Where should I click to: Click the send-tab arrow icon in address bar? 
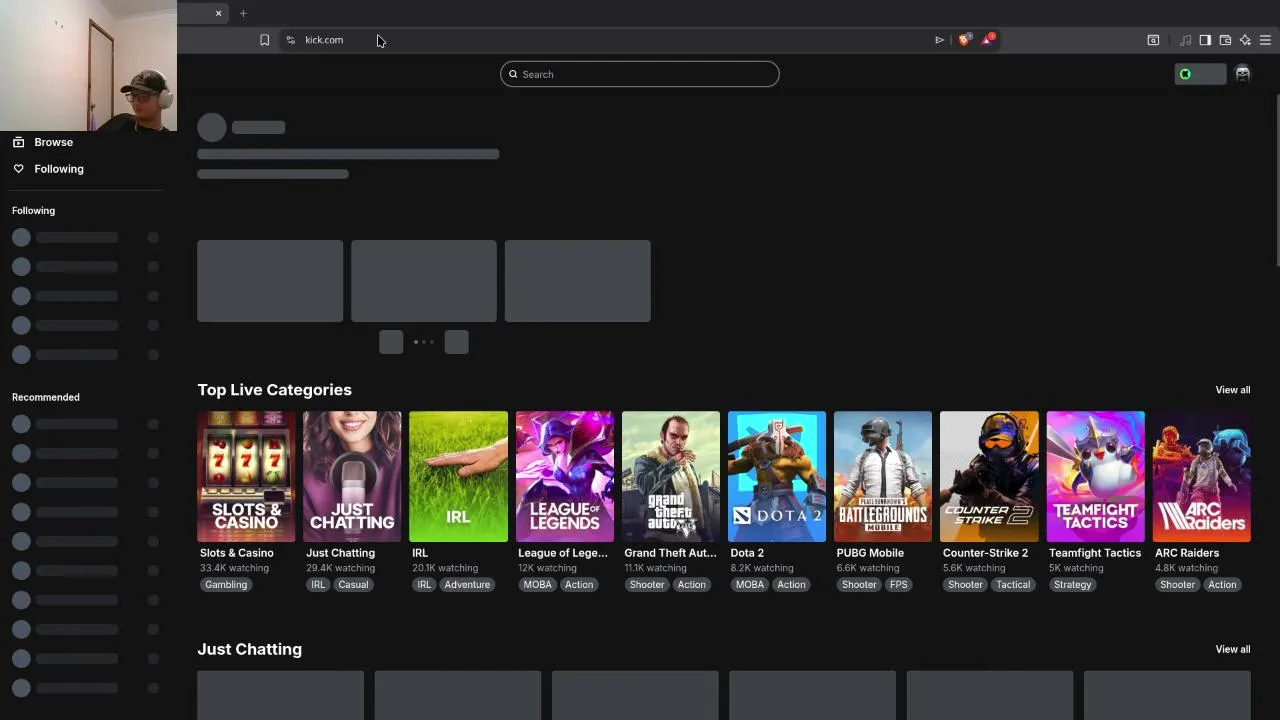click(939, 40)
